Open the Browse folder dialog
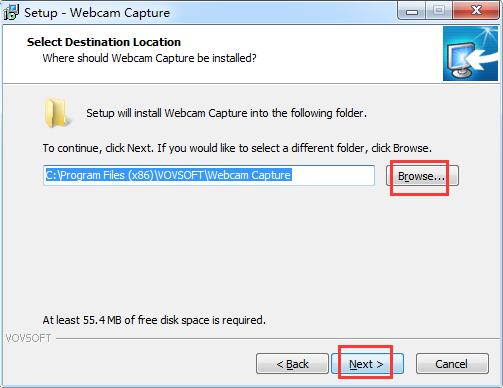This screenshot has width=503, height=388. [x=422, y=176]
